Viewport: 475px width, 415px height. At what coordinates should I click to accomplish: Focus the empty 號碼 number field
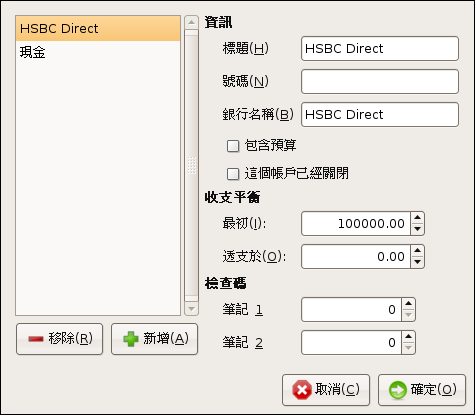[380, 82]
